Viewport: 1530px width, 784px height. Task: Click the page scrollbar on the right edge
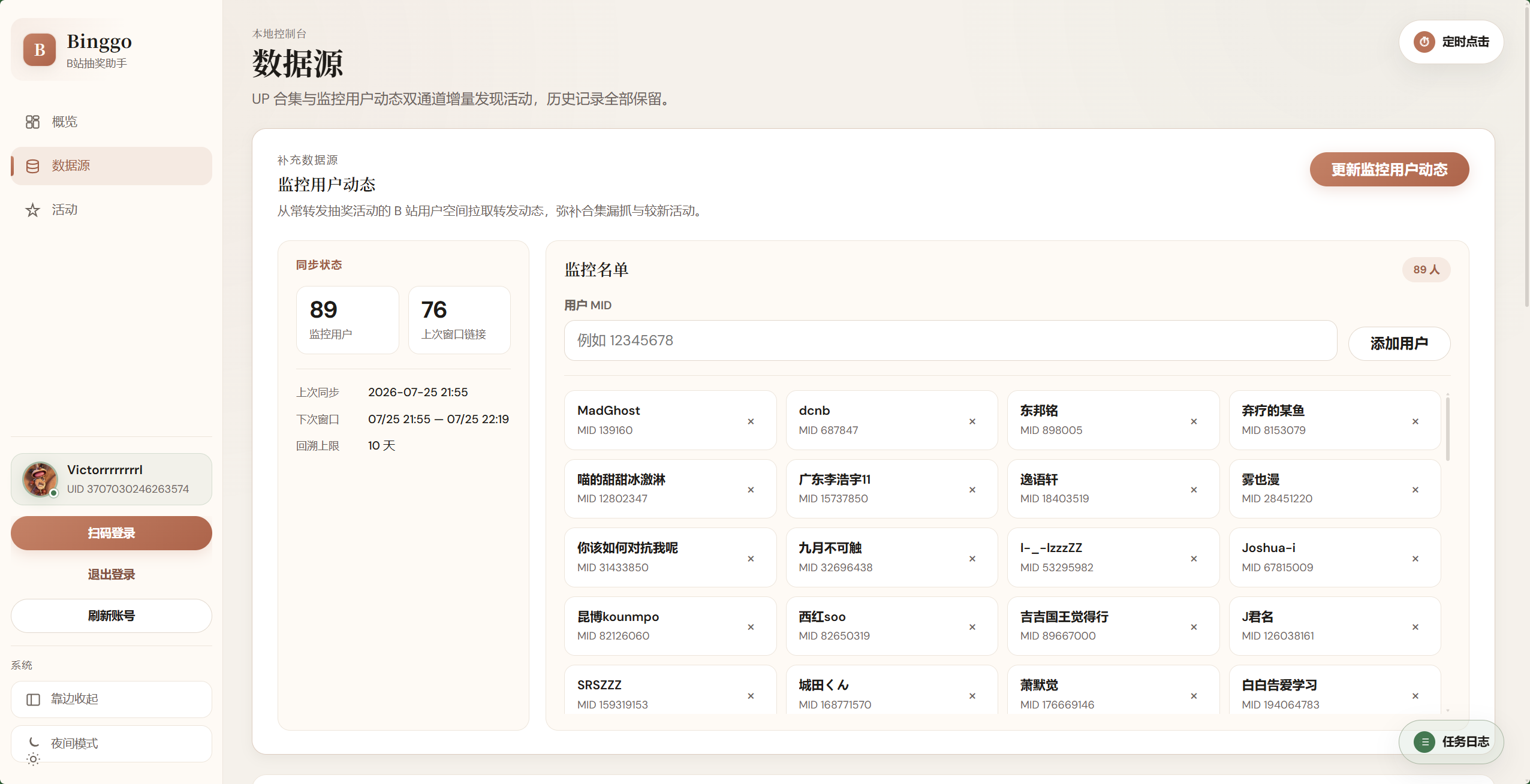(x=1526, y=156)
